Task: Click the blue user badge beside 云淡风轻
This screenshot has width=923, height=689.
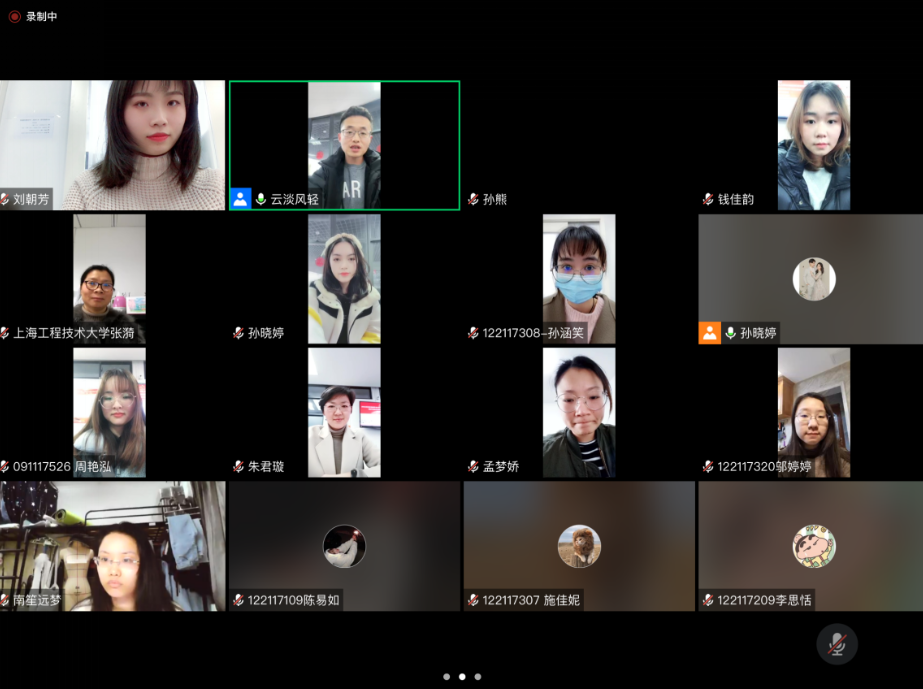Action: point(241,199)
